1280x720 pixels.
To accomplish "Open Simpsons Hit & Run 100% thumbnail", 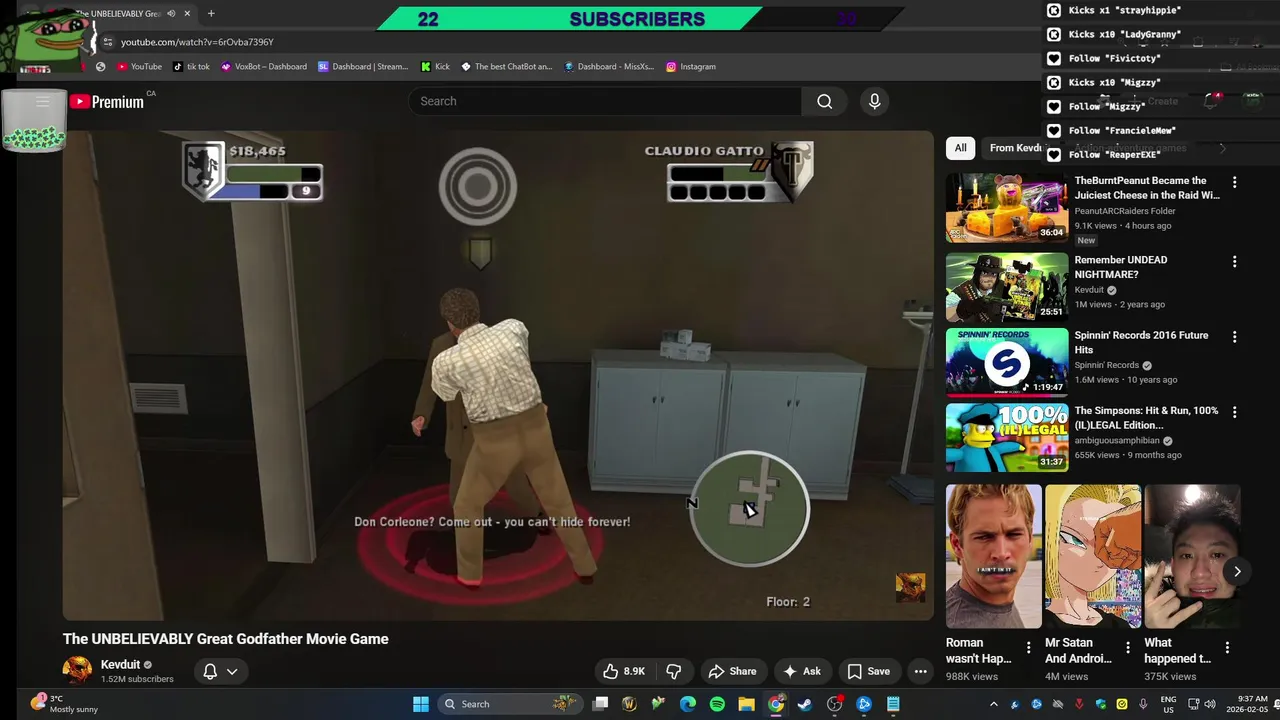I will [1007, 437].
